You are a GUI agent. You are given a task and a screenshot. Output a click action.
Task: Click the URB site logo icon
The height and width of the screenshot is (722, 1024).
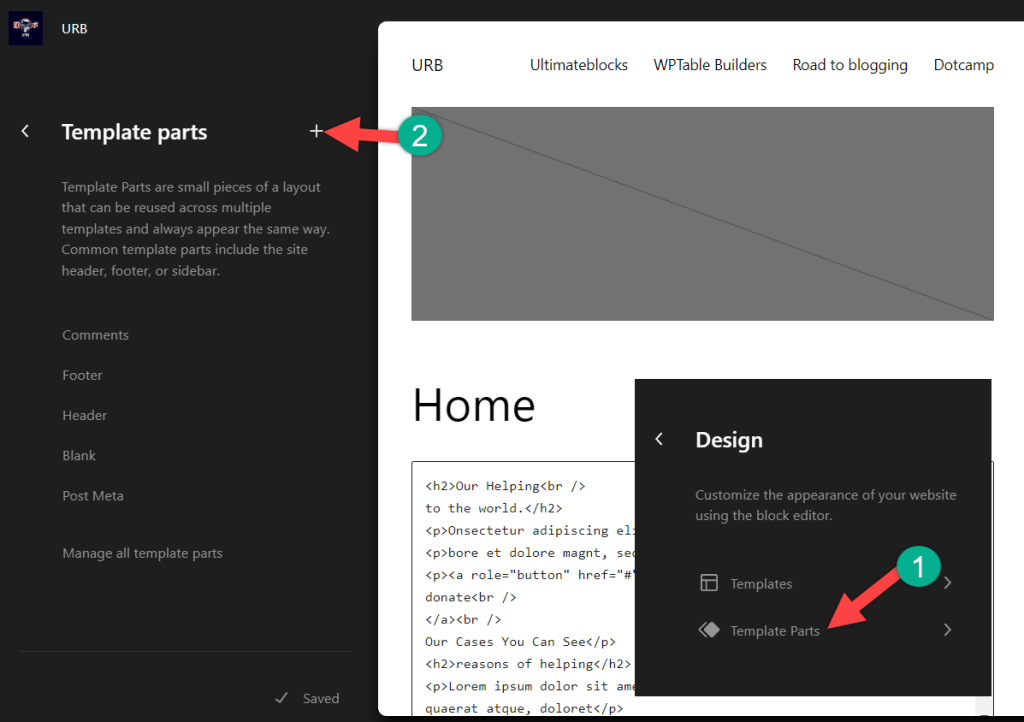pyautogui.click(x=25, y=28)
